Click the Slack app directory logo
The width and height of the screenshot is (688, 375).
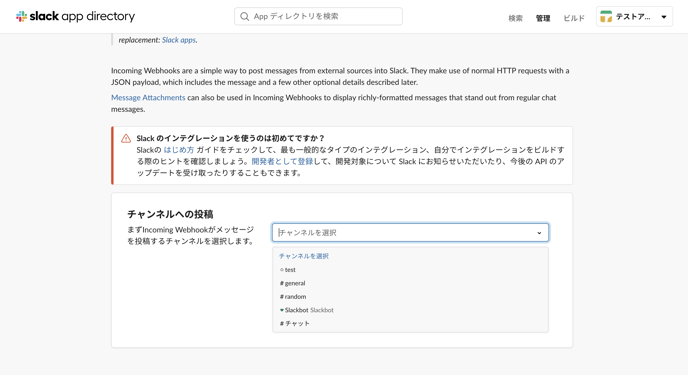tap(75, 17)
